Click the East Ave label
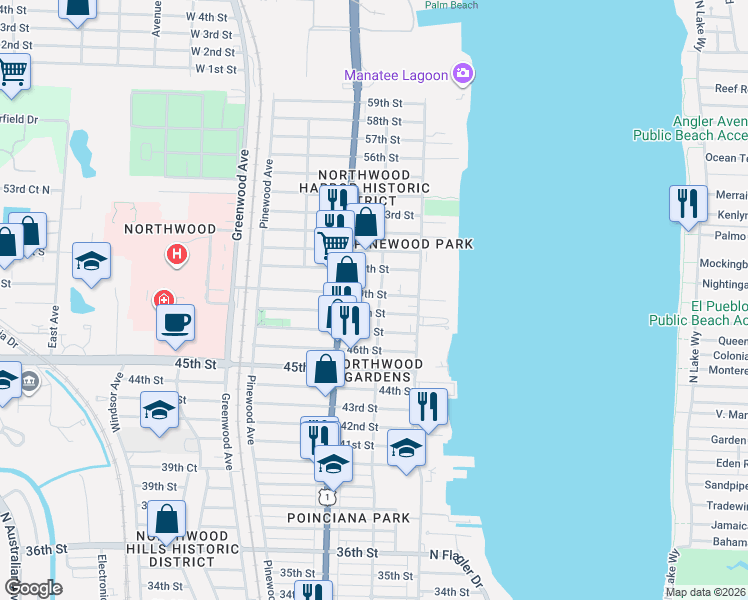 (x=54, y=327)
